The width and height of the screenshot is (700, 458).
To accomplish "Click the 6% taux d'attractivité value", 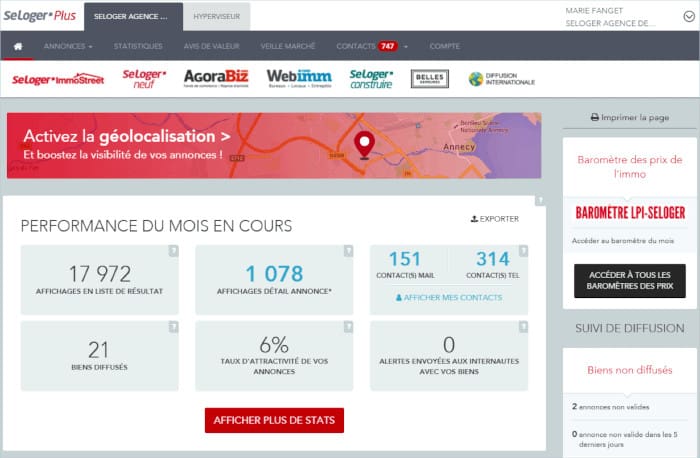I will click(x=274, y=345).
